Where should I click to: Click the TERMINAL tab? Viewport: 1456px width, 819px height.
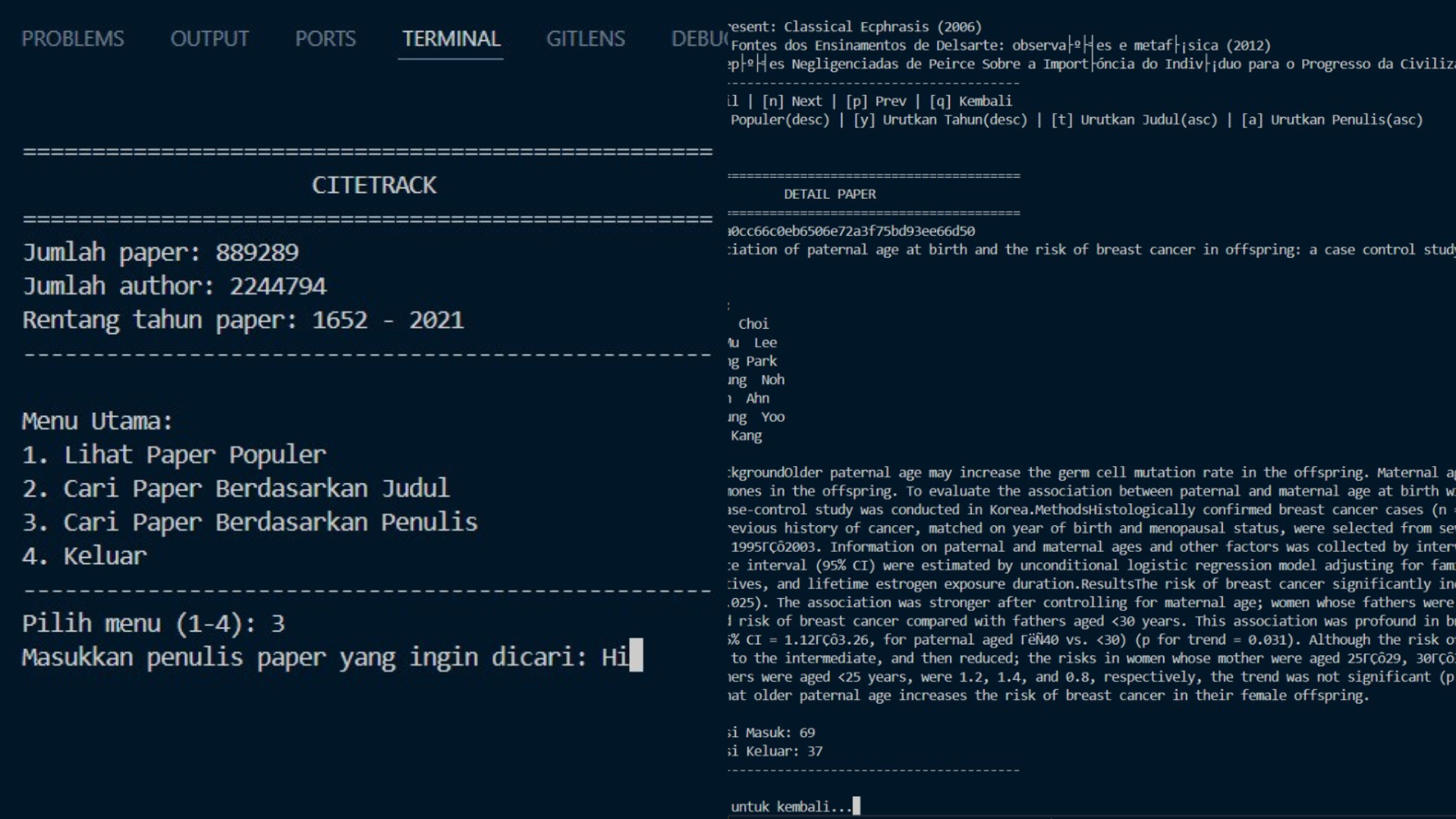click(x=451, y=38)
